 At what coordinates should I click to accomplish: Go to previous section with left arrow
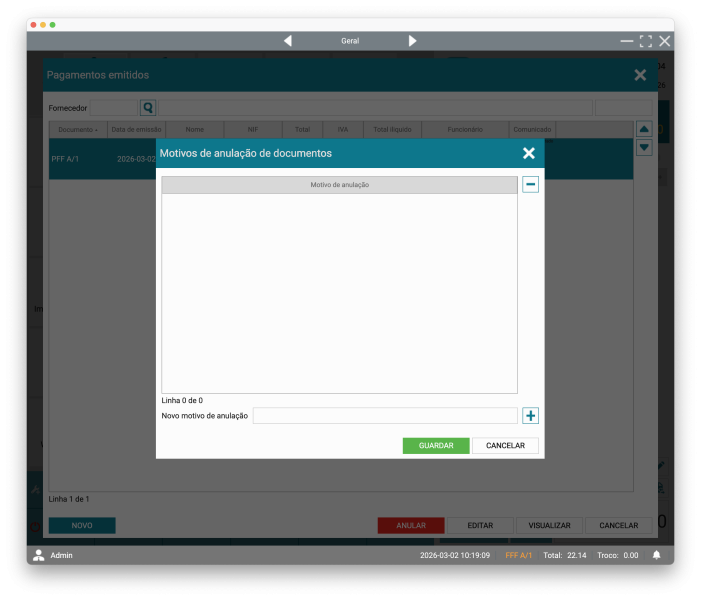click(288, 41)
